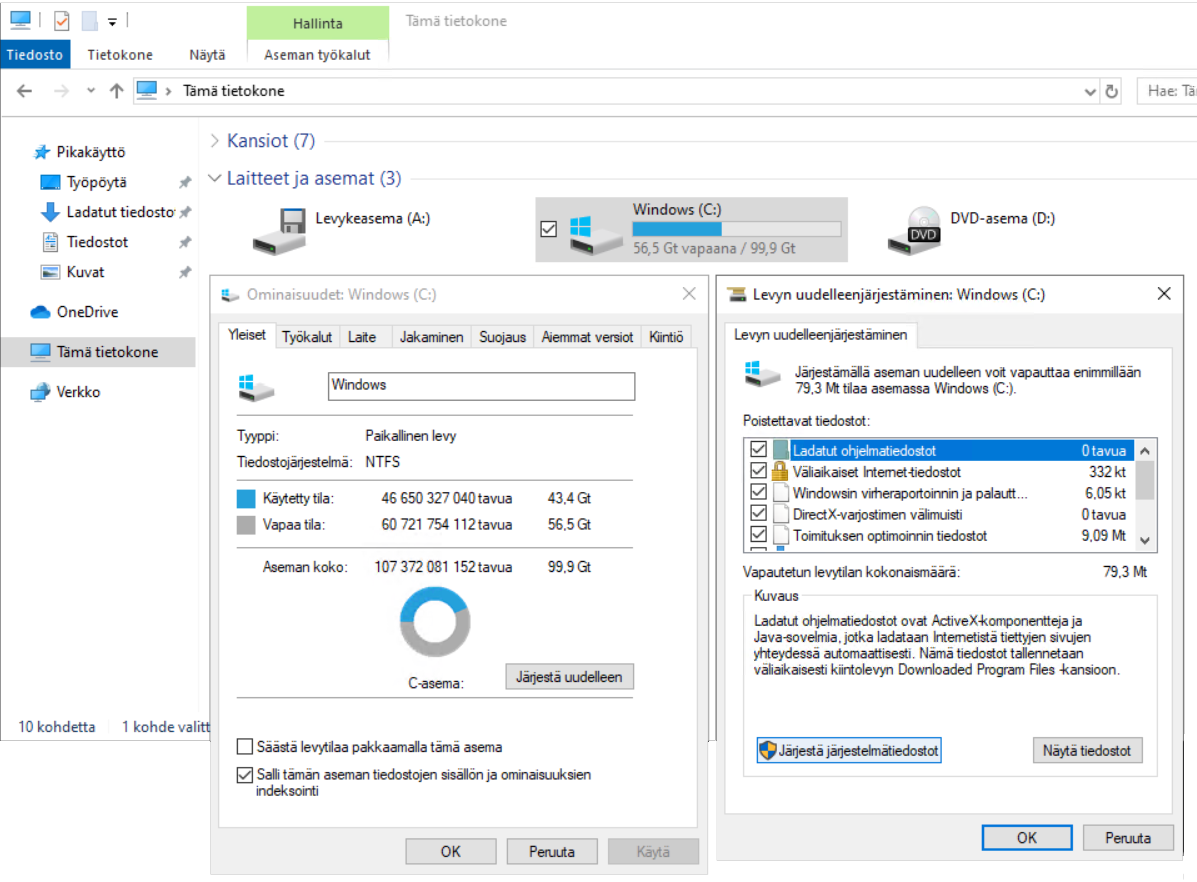Viewport: 1197px width, 882px height.
Task: Click the file list scroll up arrow
Action: (1144, 451)
